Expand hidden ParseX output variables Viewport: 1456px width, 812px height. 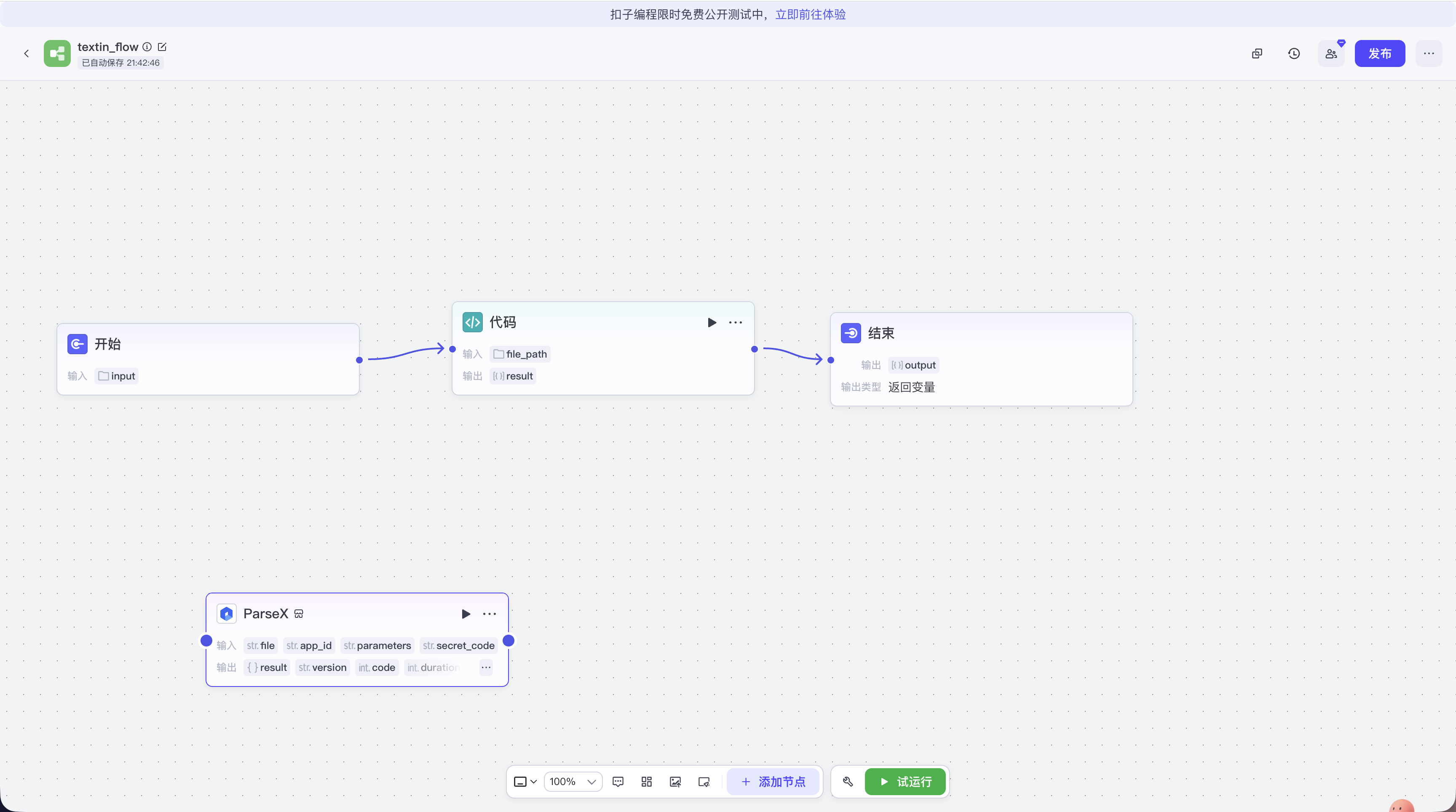[x=486, y=668]
